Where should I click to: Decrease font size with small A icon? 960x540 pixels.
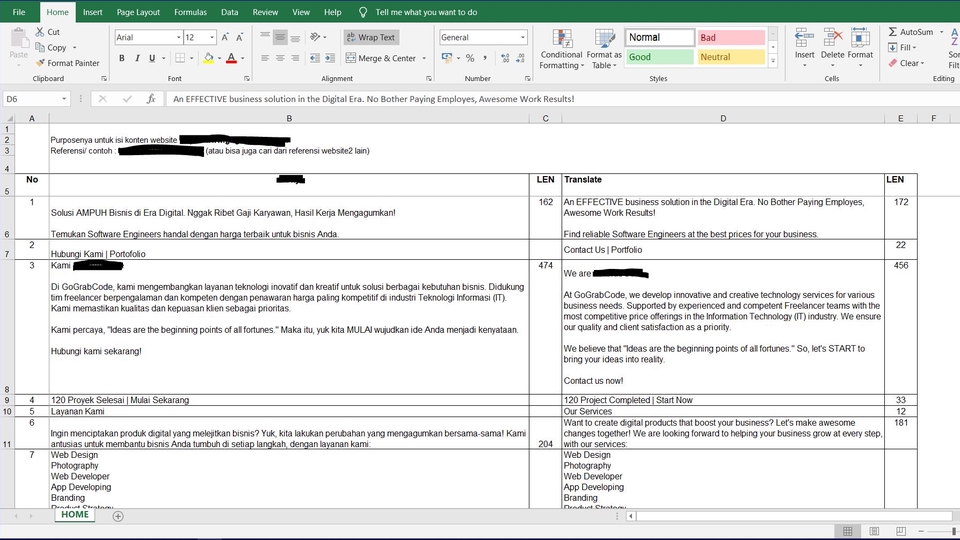[x=239, y=37]
